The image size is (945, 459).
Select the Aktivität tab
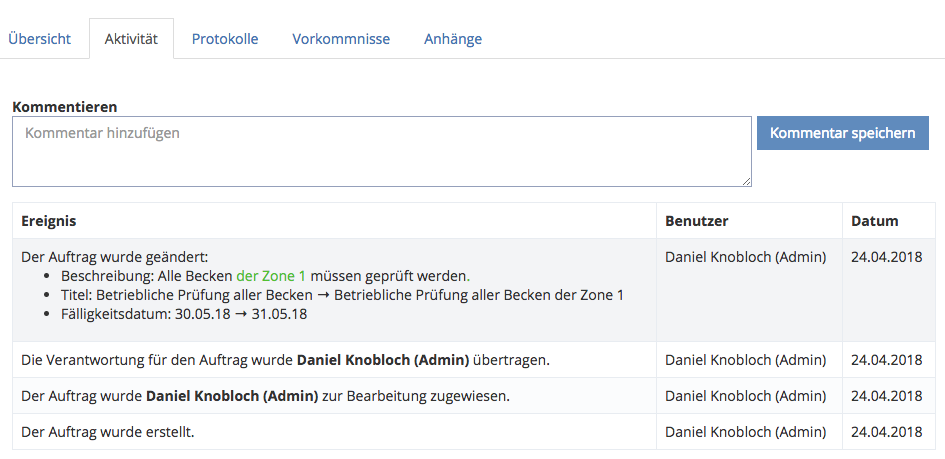131,39
